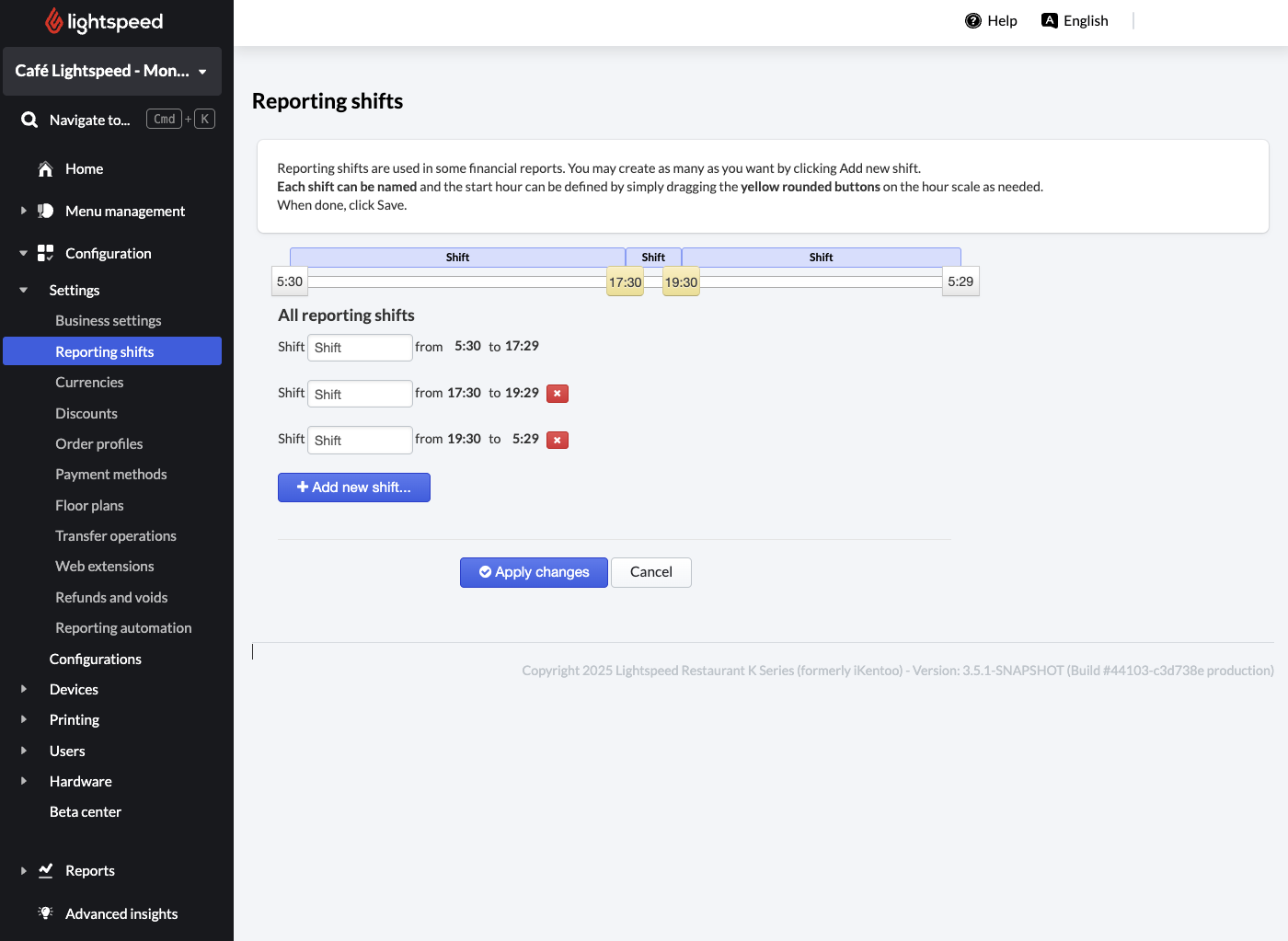The image size is (1288, 941).
Task: Click the Reports chart icon
Action: click(x=45, y=870)
